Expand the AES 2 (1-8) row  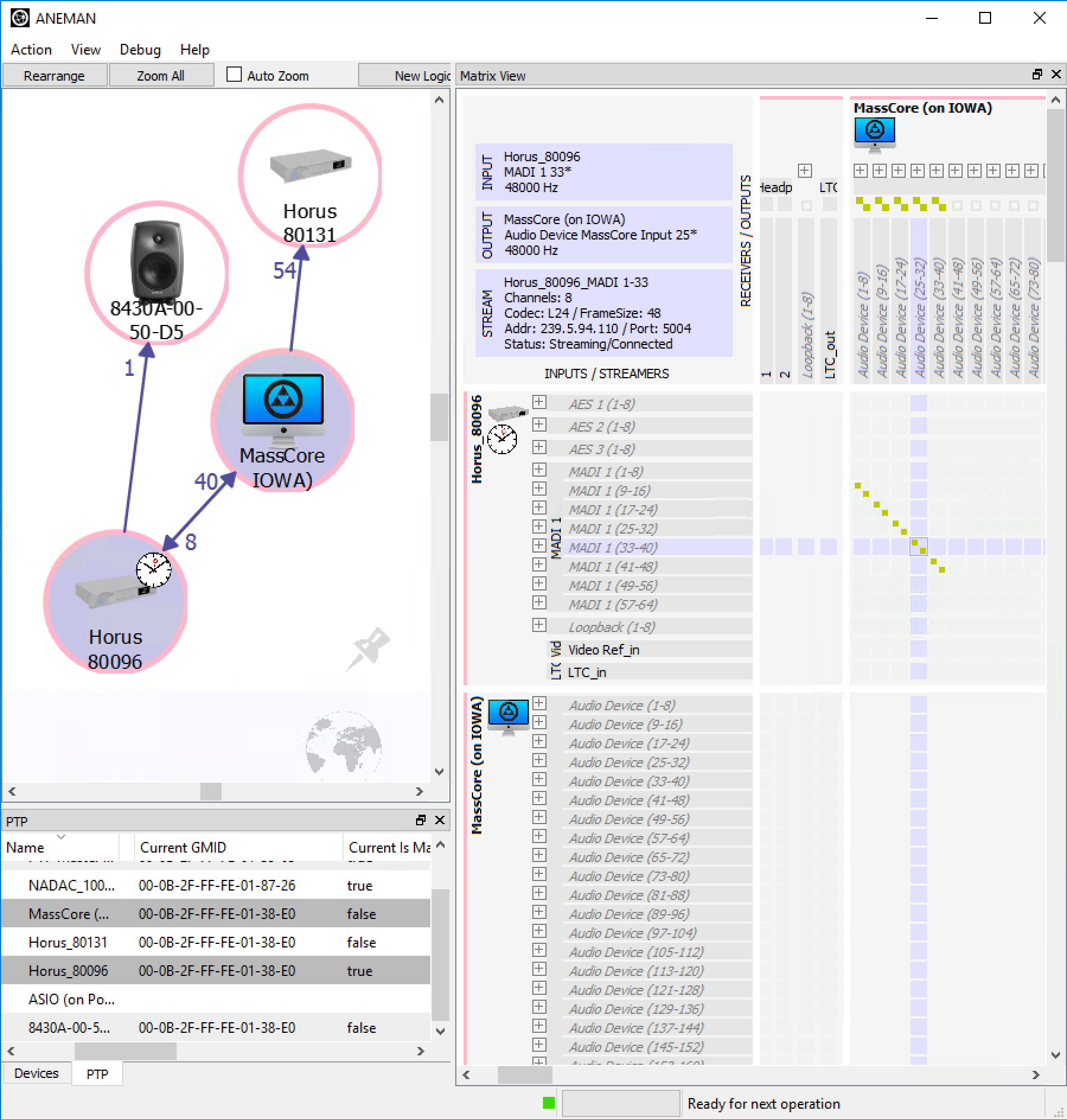pos(539,425)
